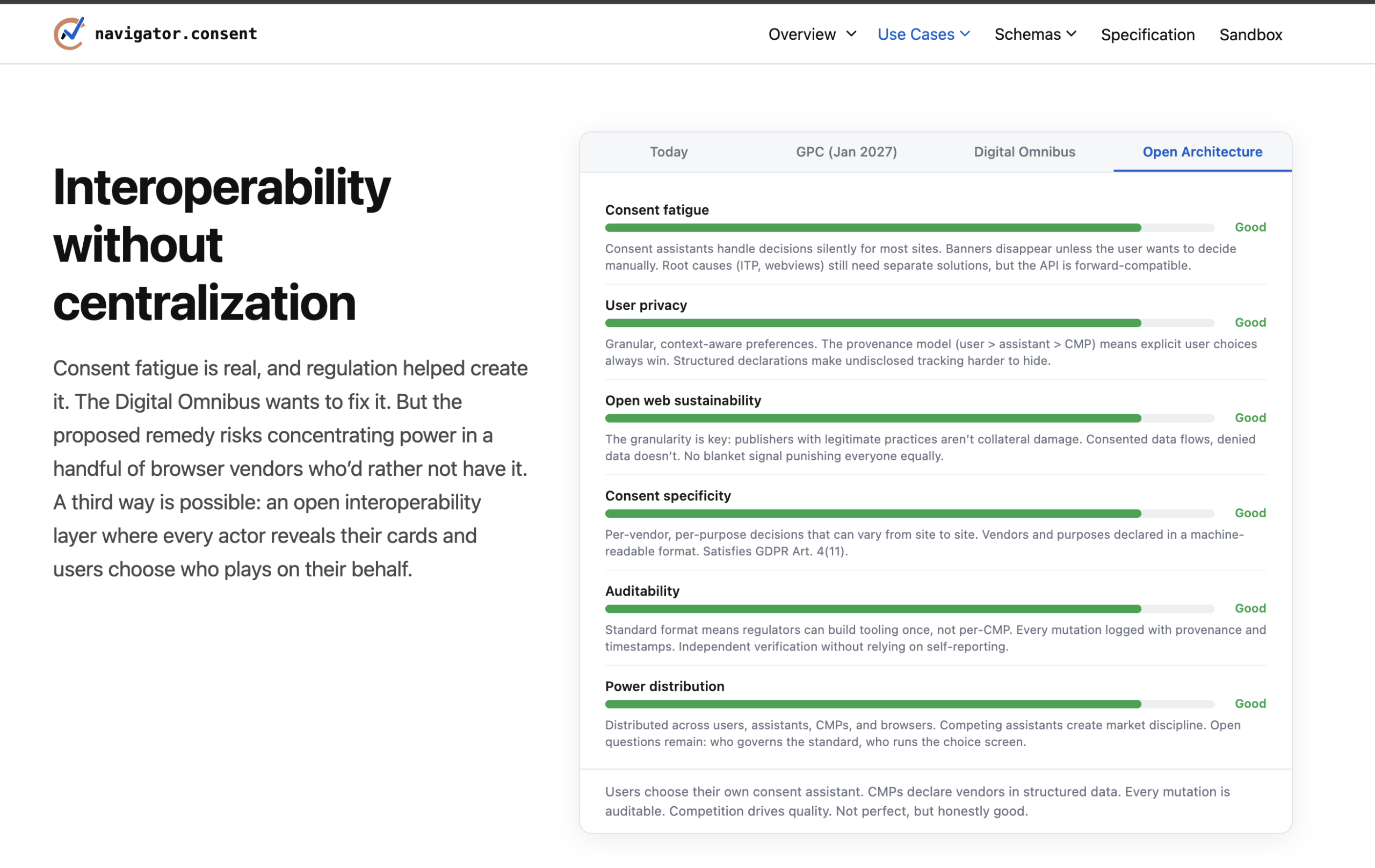Viewport: 1375px width, 868px height.
Task: Open the Specification page
Action: coord(1147,34)
